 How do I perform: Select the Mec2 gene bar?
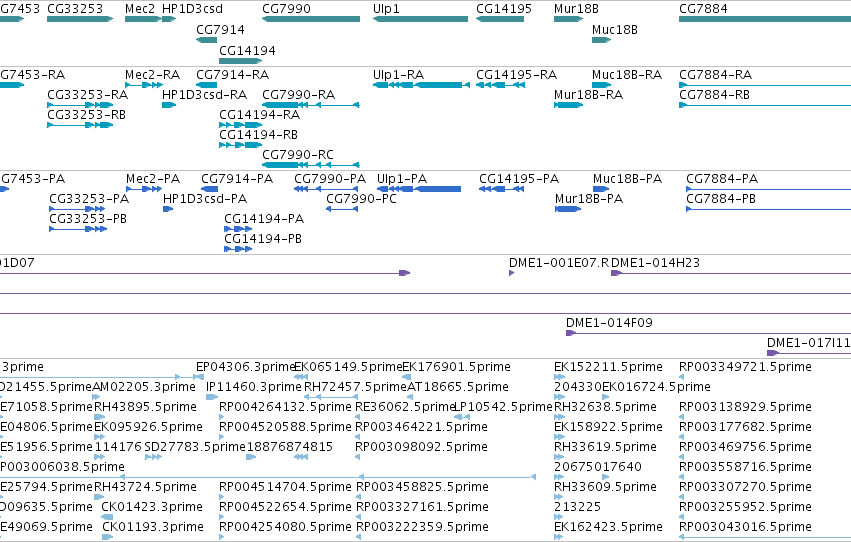click(x=143, y=19)
